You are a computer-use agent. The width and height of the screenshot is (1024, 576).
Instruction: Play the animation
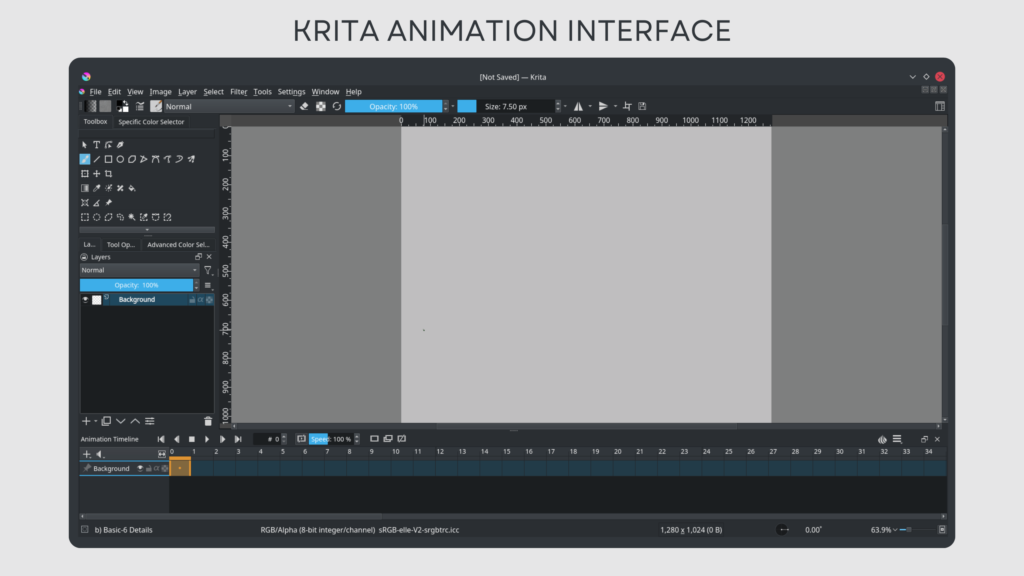click(x=207, y=440)
